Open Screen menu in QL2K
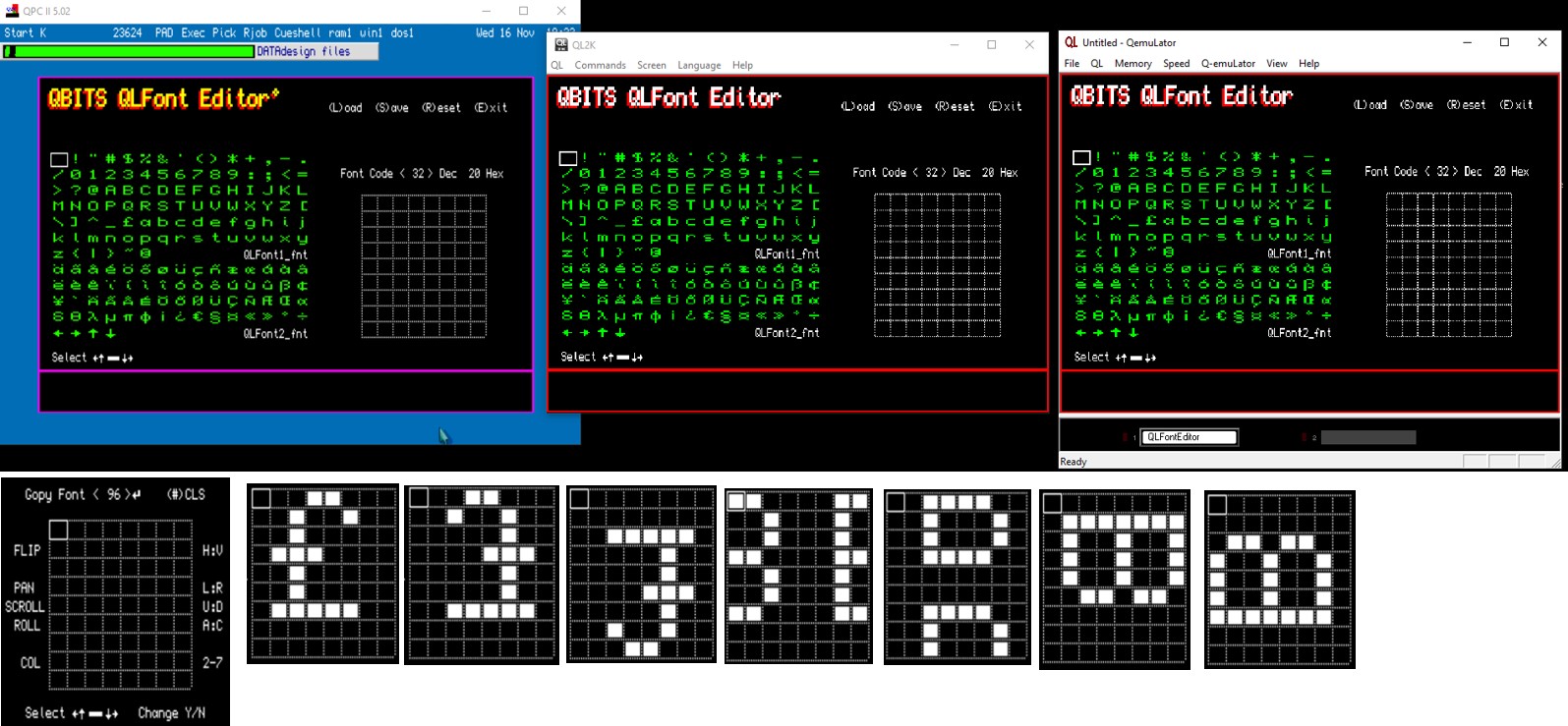Image resolution: width=1568 pixels, height=726 pixels. 652,66
